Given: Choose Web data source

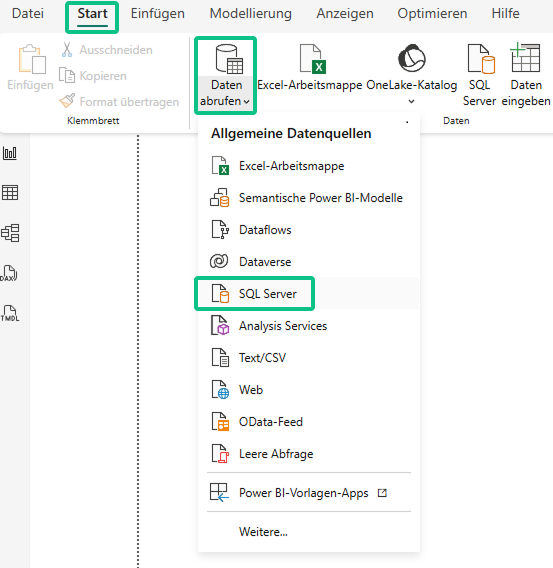Looking at the screenshot, I should tap(309, 389).
